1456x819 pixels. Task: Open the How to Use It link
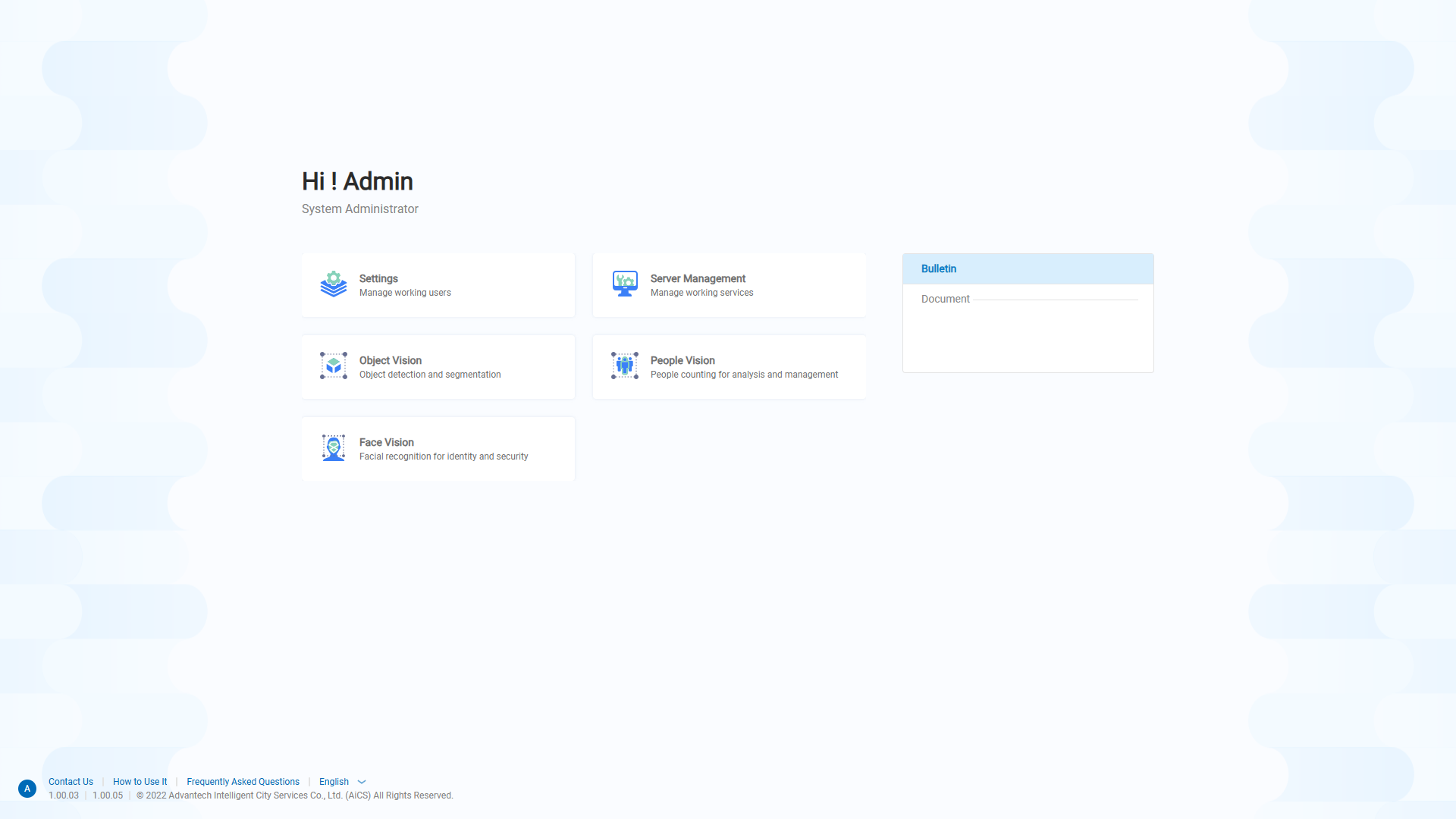tap(140, 782)
